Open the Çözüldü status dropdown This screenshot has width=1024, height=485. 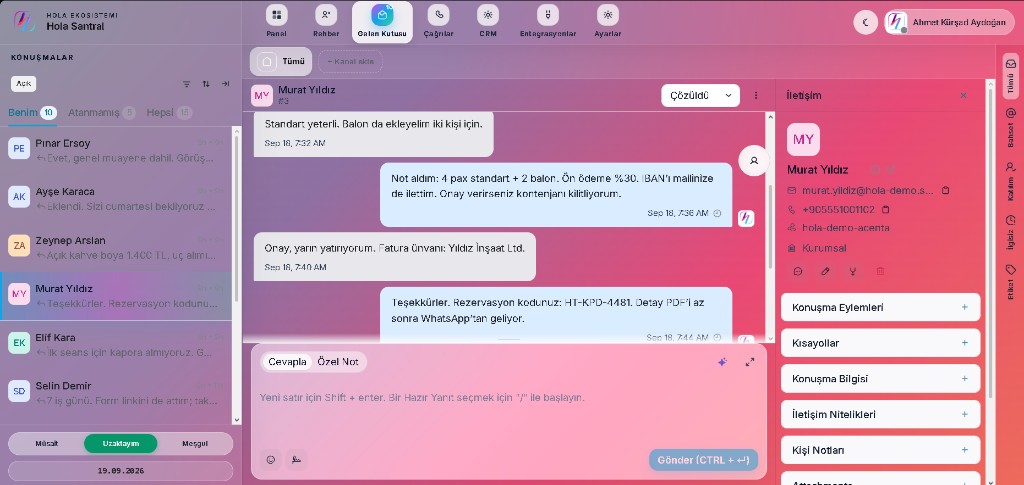click(700, 95)
